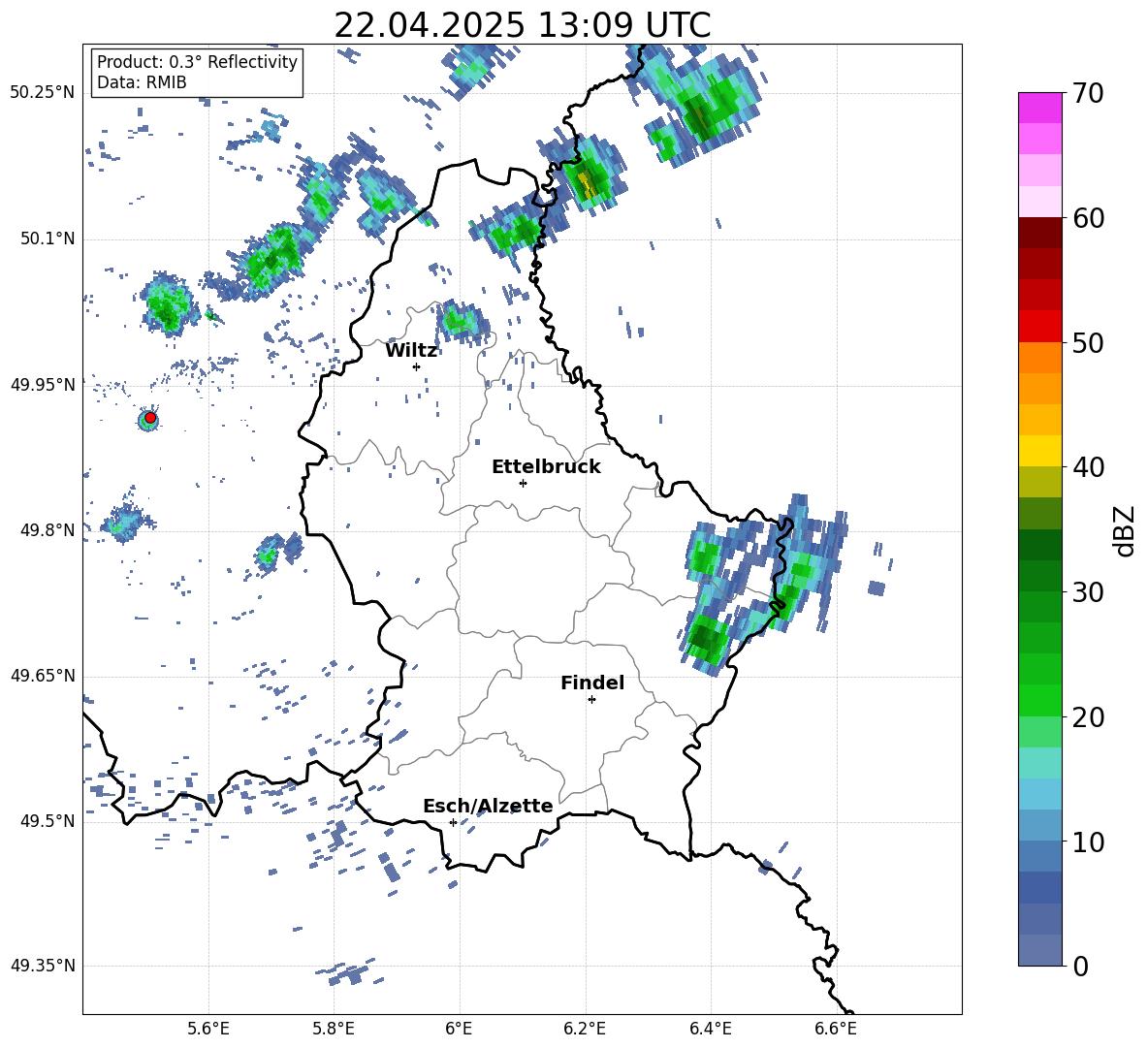Click the 6.4°E longitude tick label
The image size is (1148, 1048).
tap(710, 1029)
